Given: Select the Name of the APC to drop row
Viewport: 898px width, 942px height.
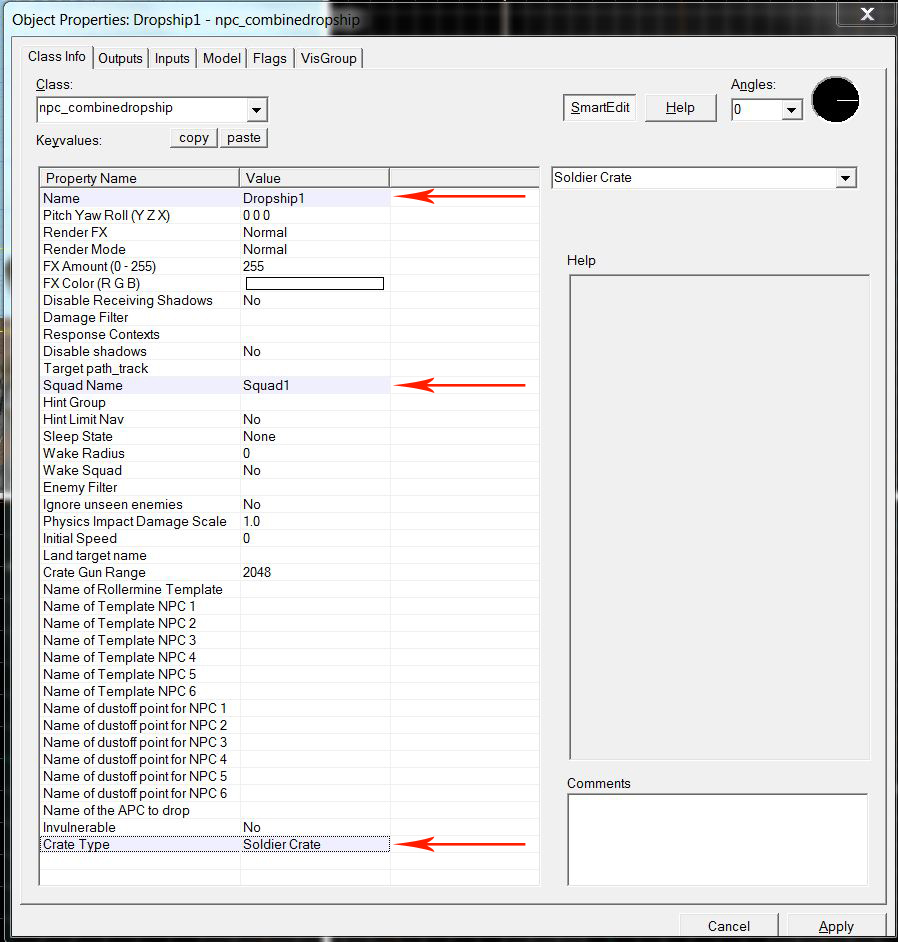Looking at the screenshot, I should tap(215, 811).
